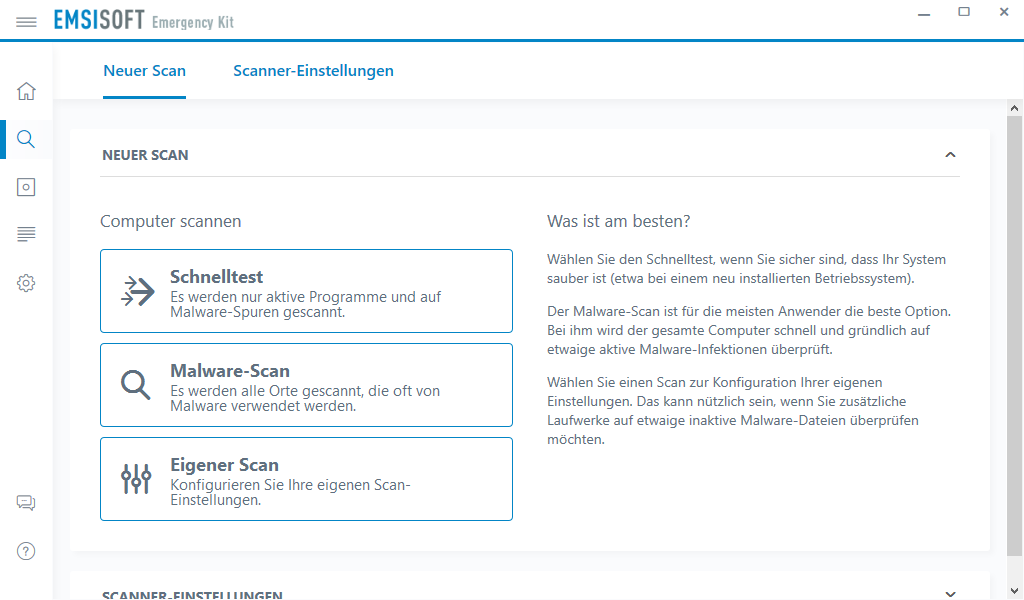Click the vertical scrollbar thumb
The width and height of the screenshot is (1024, 600).
point(1014,336)
